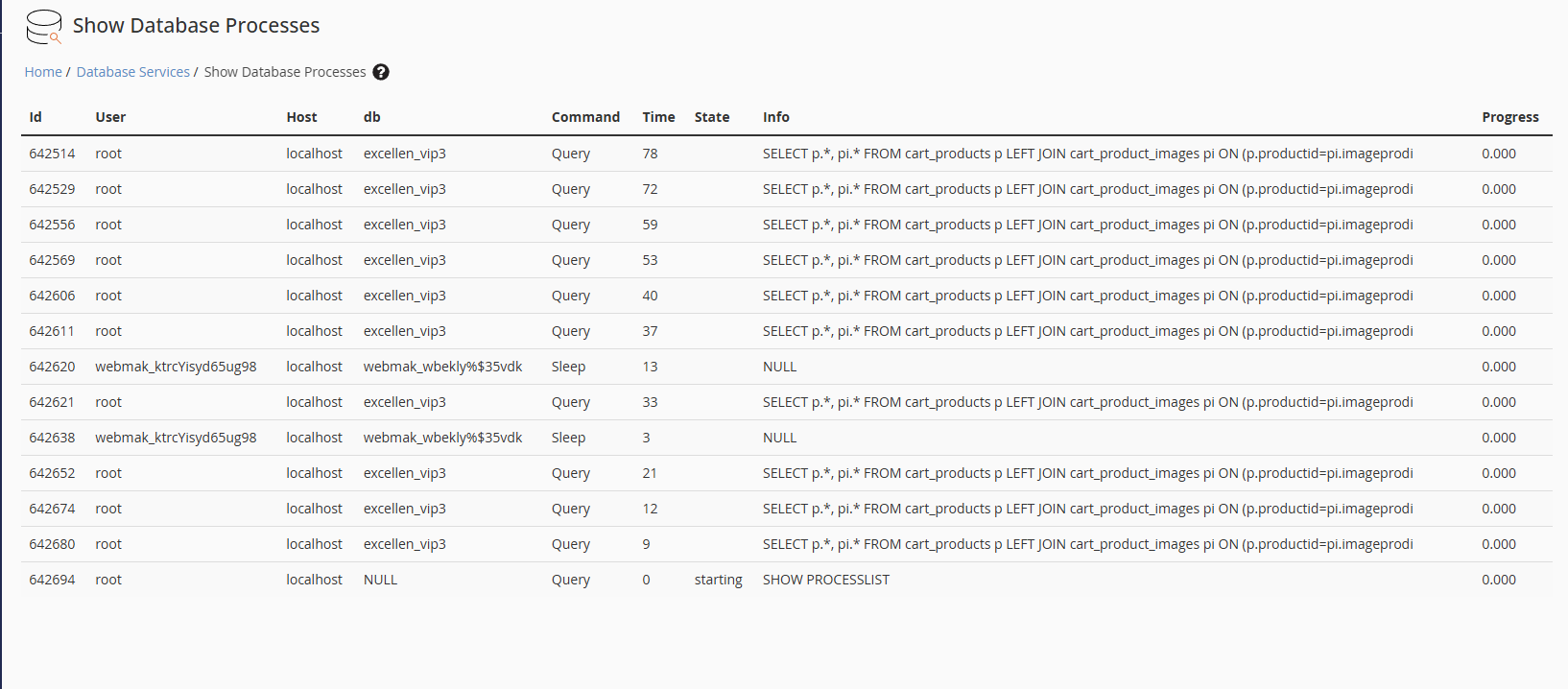Screen dimensions: 1568x689
Task: Select process Id 642556
Action: pos(52,225)
